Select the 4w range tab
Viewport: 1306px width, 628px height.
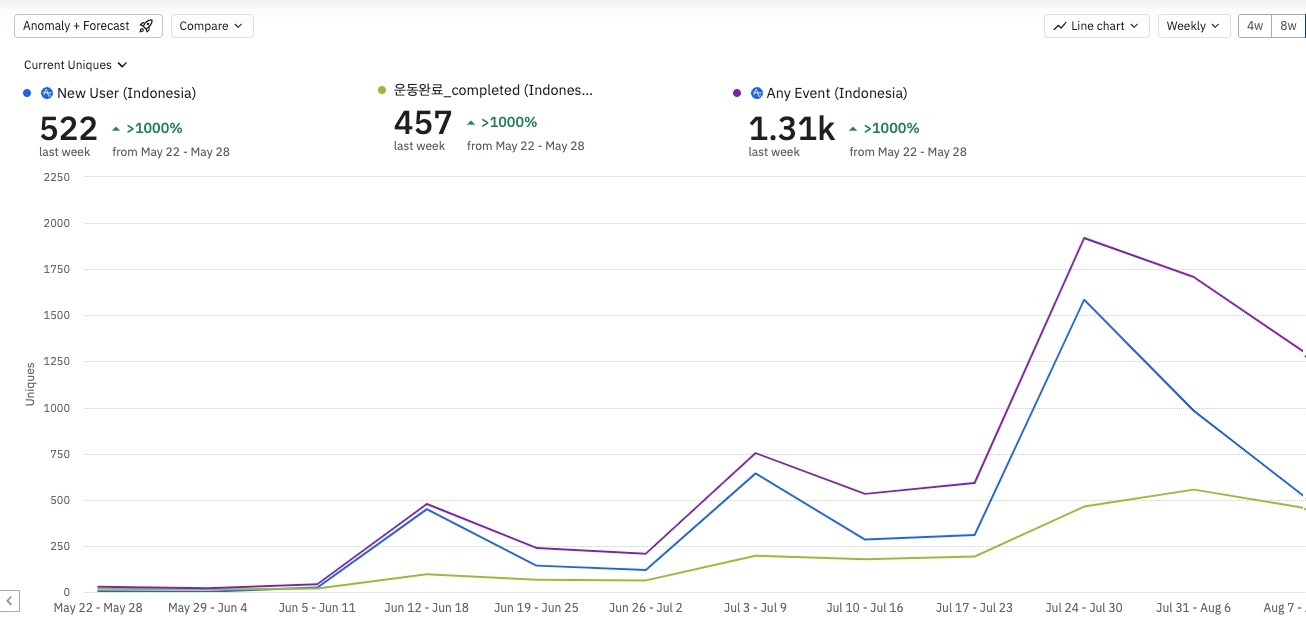tap(1255, 26)
